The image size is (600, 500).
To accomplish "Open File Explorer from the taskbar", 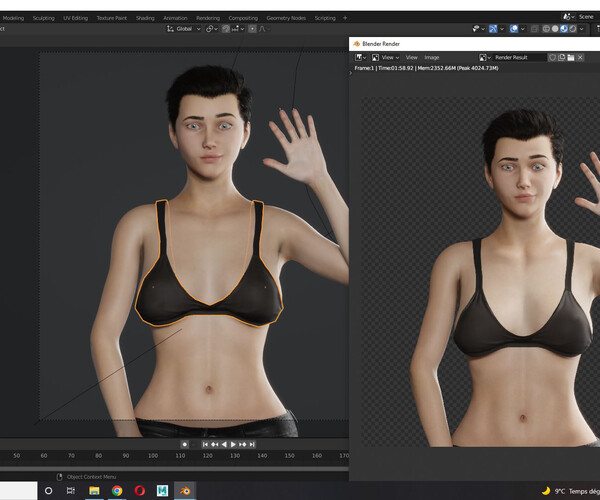I will (94, 491).
